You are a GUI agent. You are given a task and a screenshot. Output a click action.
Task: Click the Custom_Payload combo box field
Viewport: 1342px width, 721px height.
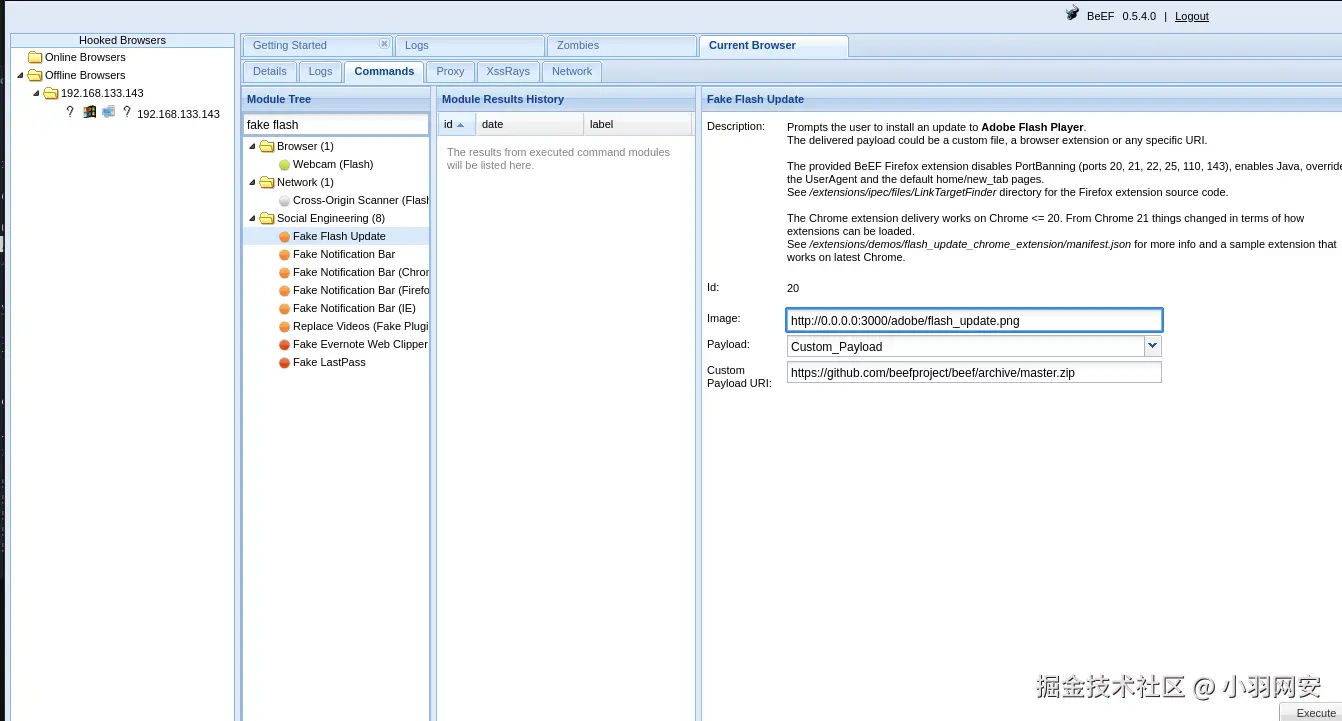[966, 346]
